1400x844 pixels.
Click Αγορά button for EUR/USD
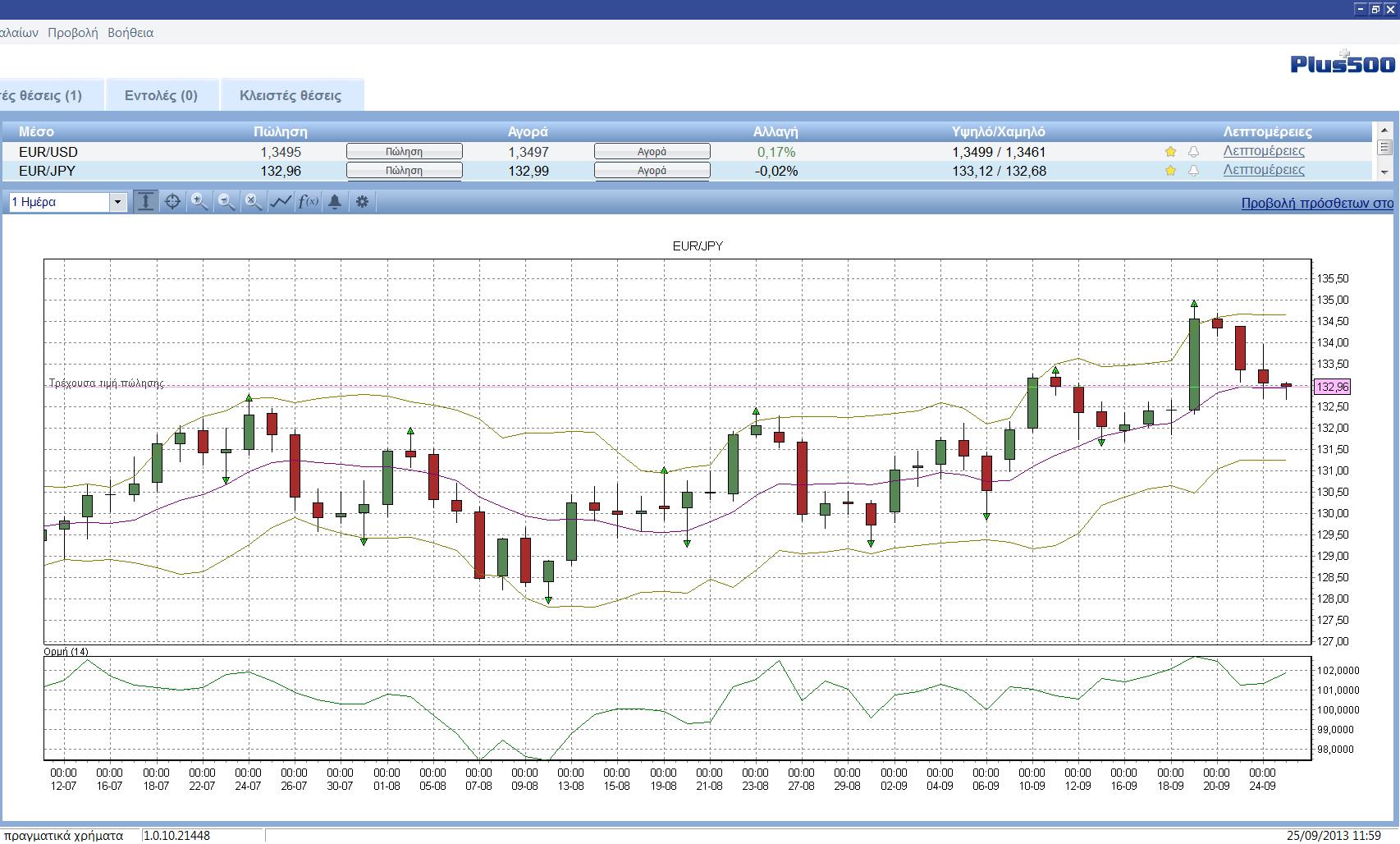pos(652,151)
